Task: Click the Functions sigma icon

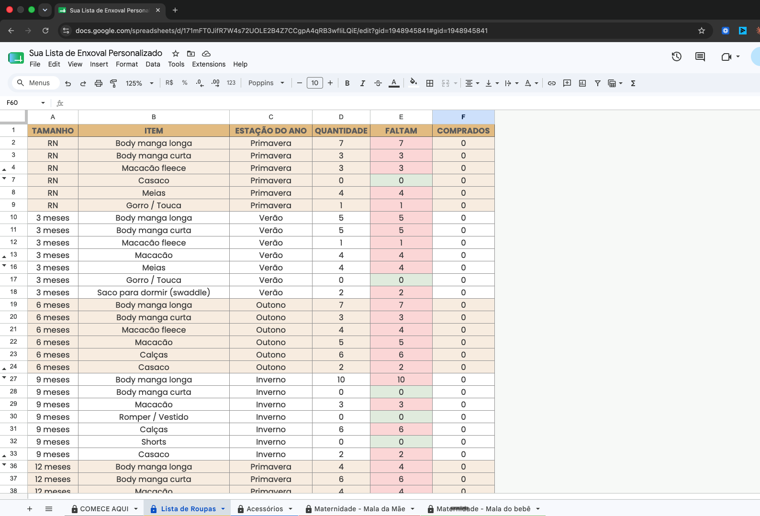Action: click(x=633, y=83)
